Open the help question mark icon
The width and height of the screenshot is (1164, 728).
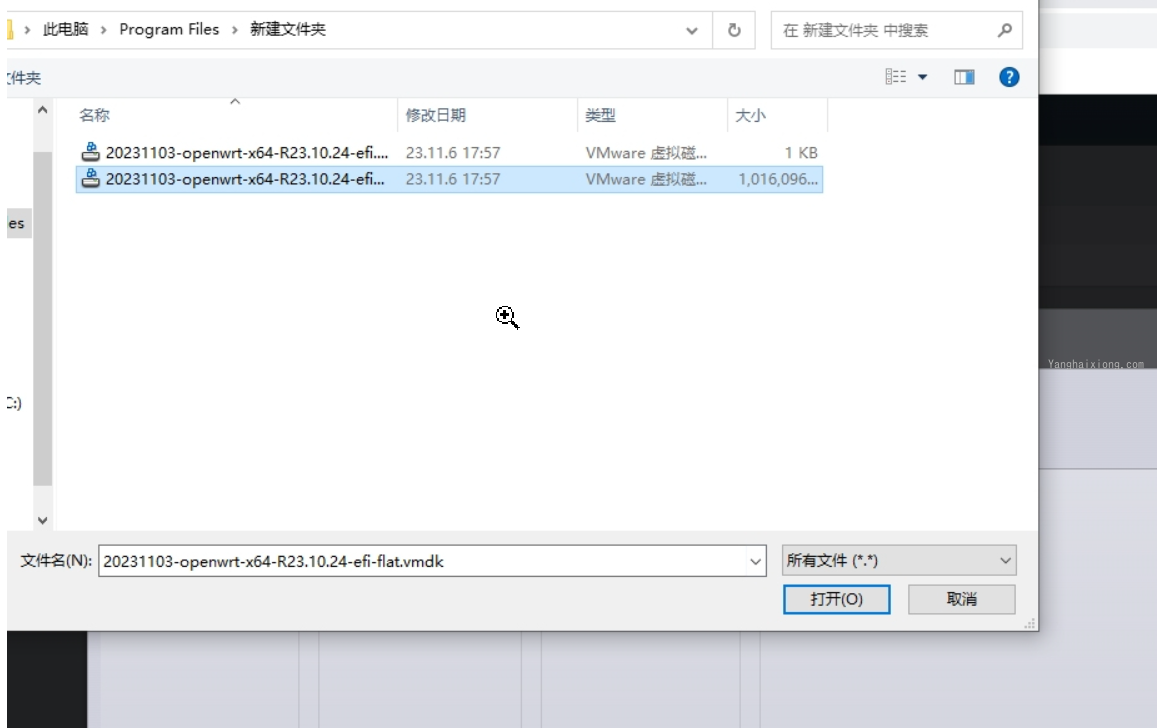pyautogui.click(x=1009, y=77)
